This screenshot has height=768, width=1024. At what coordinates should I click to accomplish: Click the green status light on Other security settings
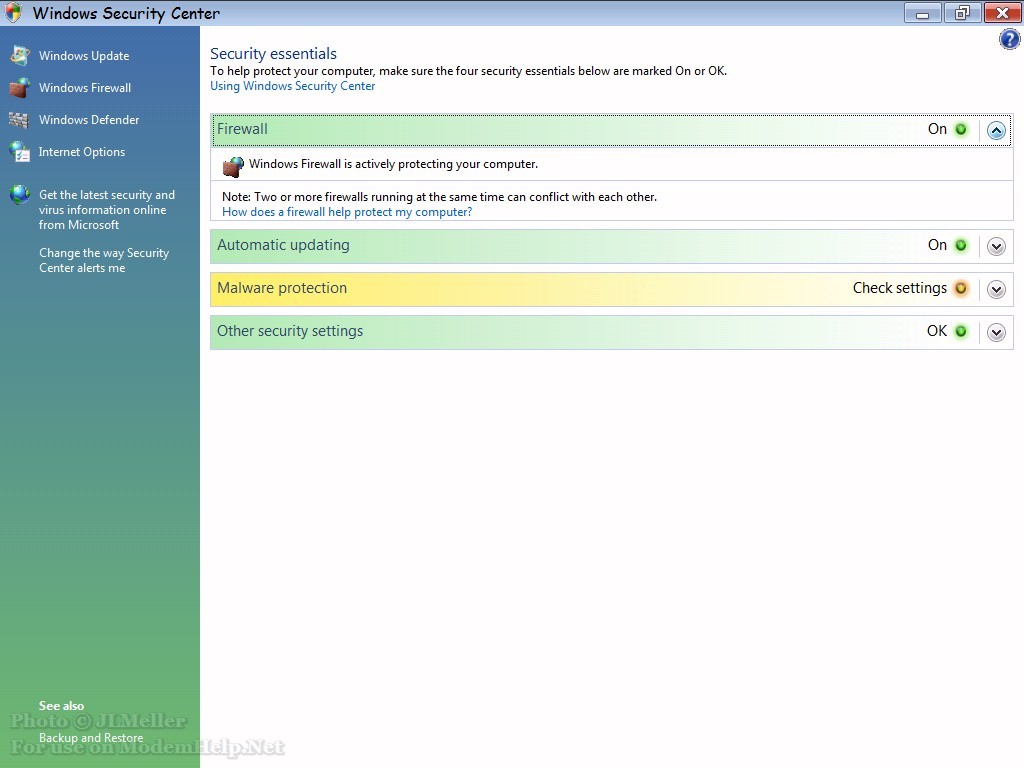click(961, 332)
